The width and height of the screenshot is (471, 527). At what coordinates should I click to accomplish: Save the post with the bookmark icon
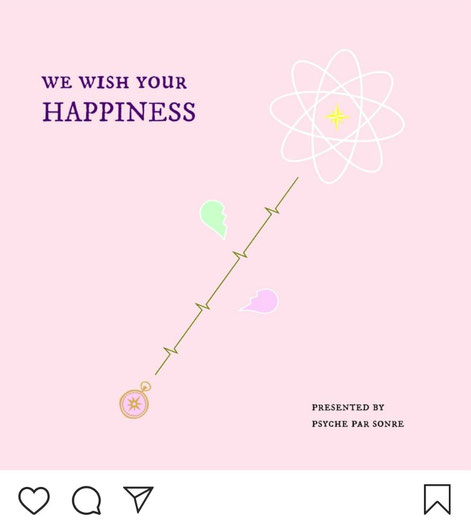coord(437,499)
